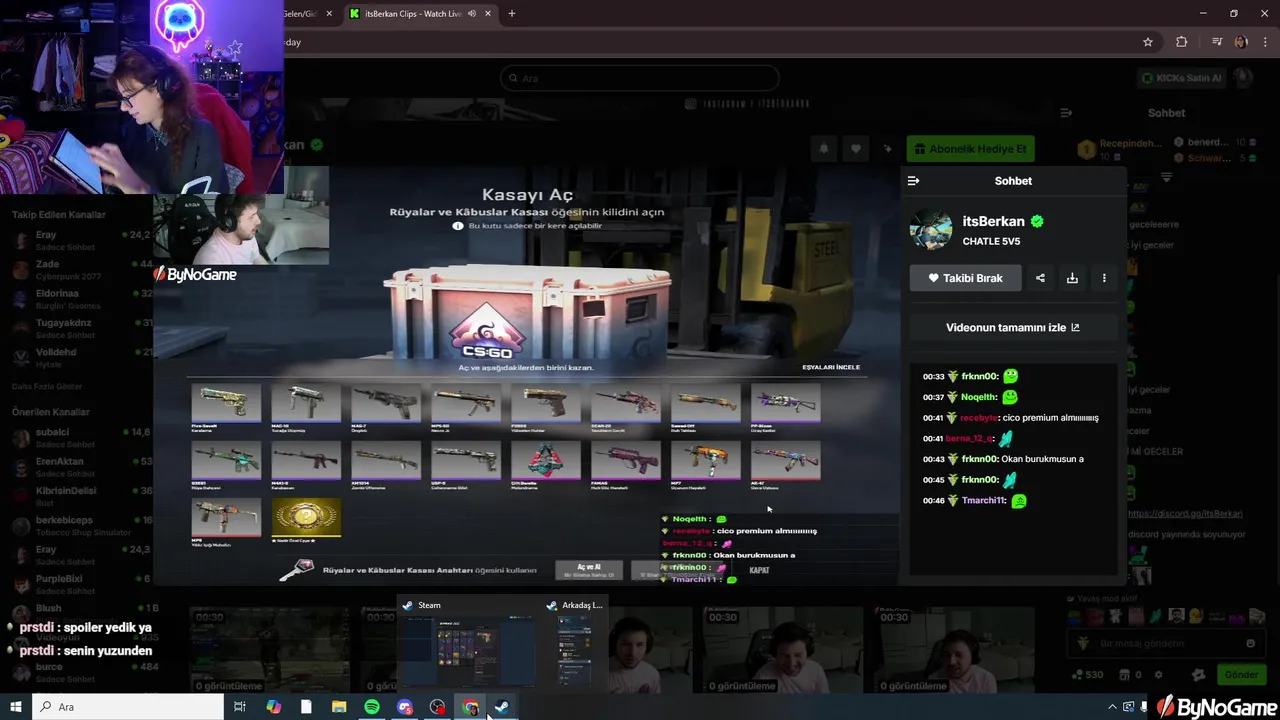Click the Windows taskbar Ara search box
1280x720 pixels.
click(127, 707)
